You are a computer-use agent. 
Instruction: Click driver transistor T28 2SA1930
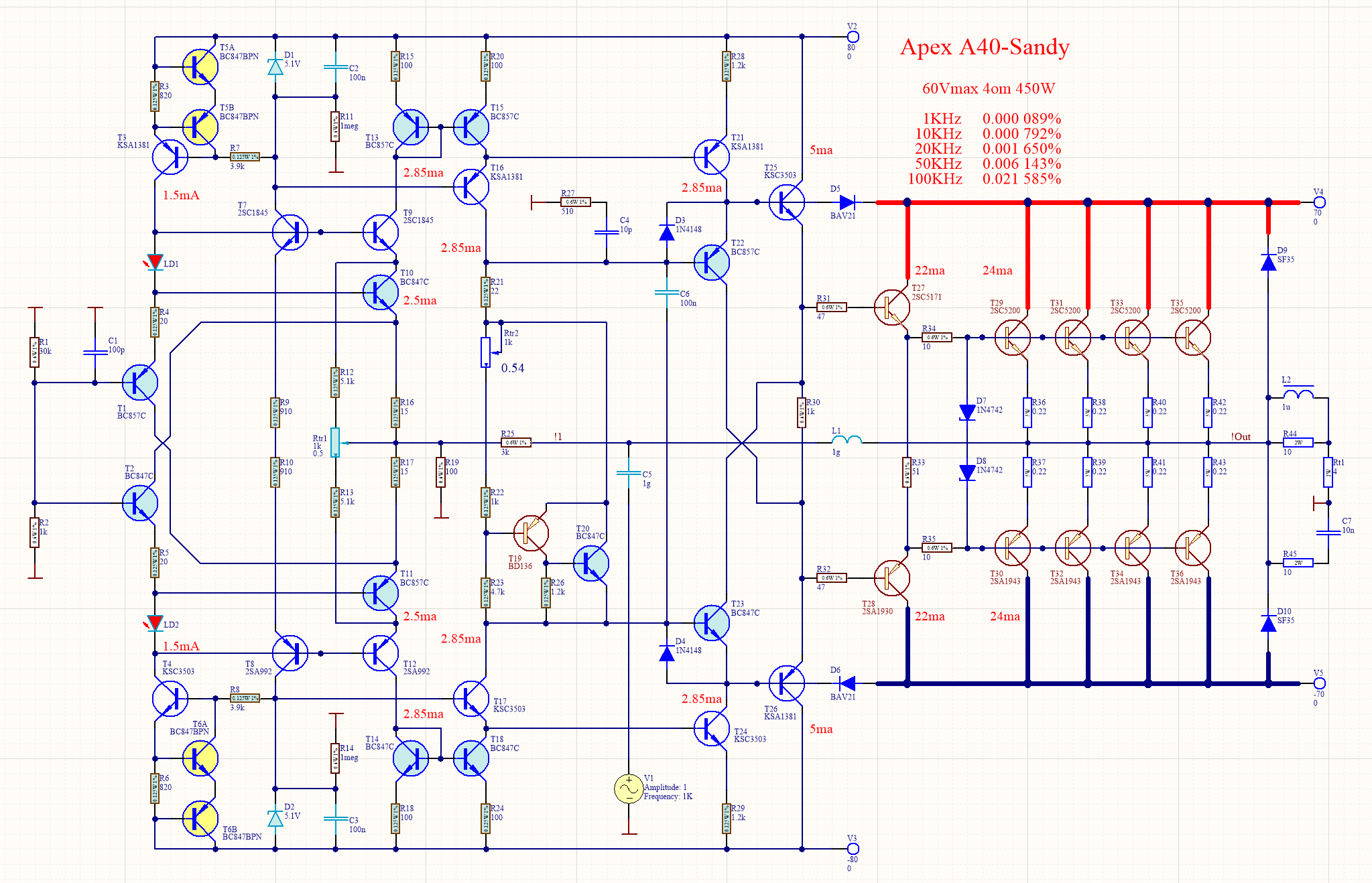click(x=891, y=578)
